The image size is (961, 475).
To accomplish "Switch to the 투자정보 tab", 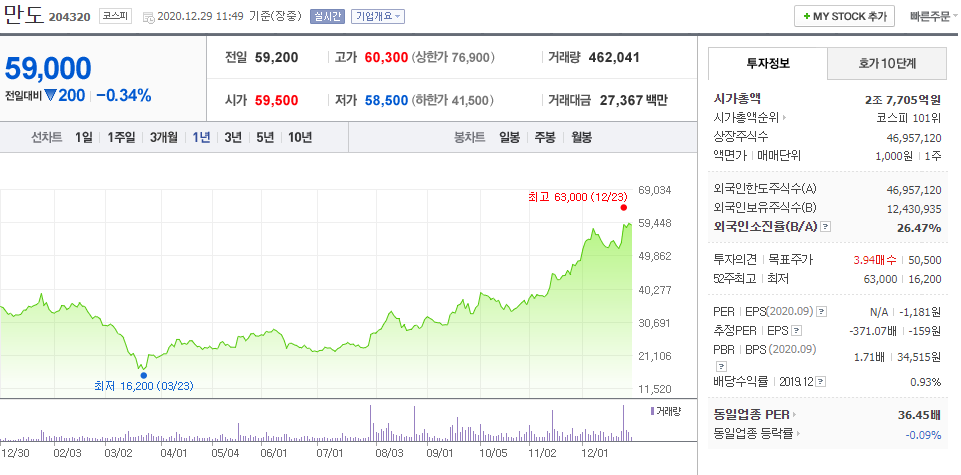I will pyautogui.click(x=768, y=63).
